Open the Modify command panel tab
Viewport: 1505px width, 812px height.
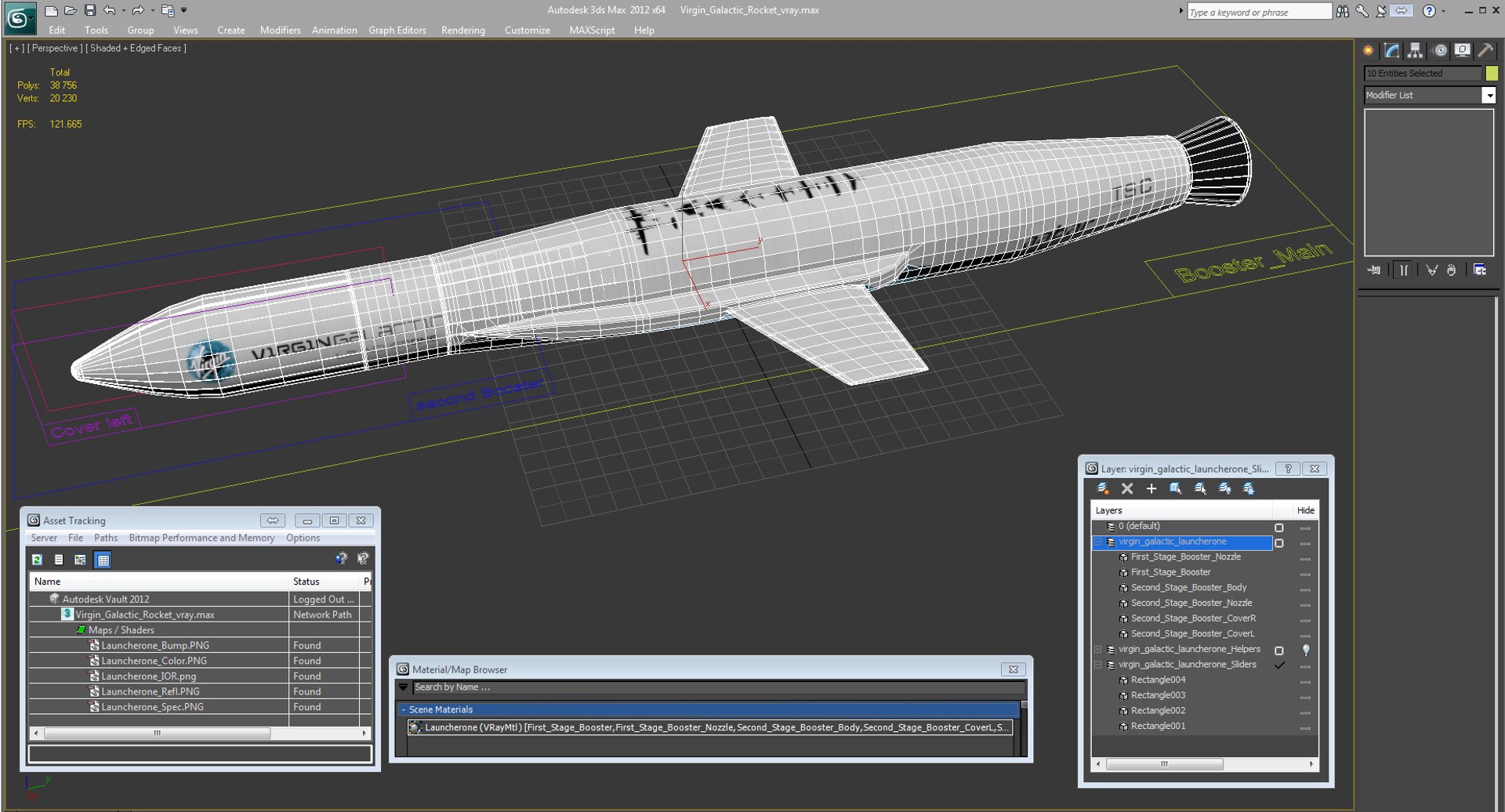click(x=1392, y=50)
